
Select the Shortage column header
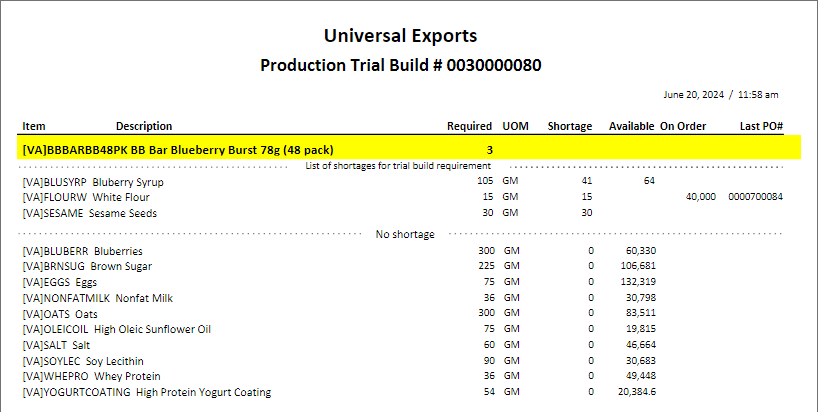[569, 126]
